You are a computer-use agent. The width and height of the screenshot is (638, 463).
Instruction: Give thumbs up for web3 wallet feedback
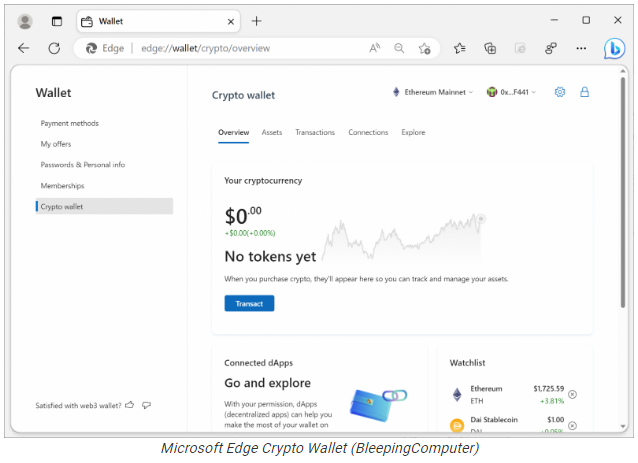[x=130, y=405]
